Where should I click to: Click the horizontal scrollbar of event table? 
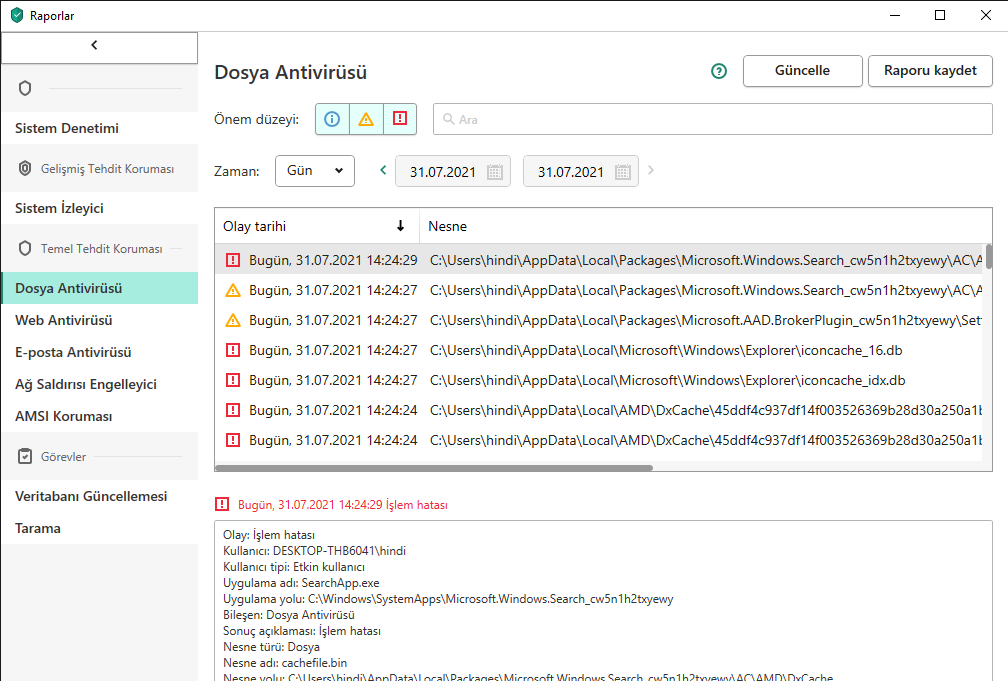pyautogui.click(x=435, y=467)
